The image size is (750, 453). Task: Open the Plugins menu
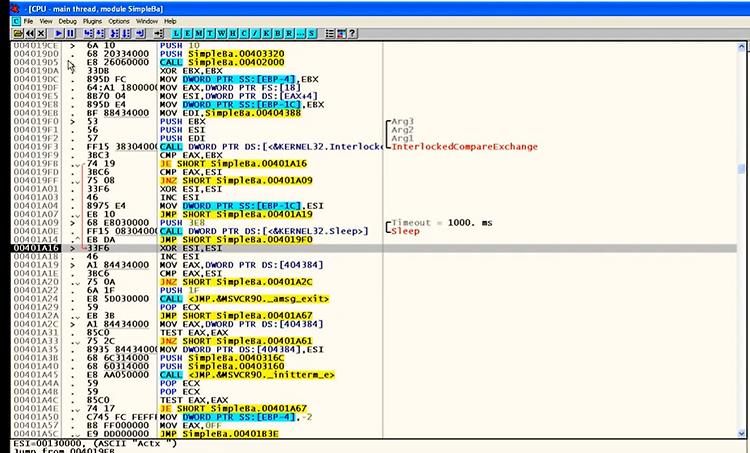tap(92, 21)
